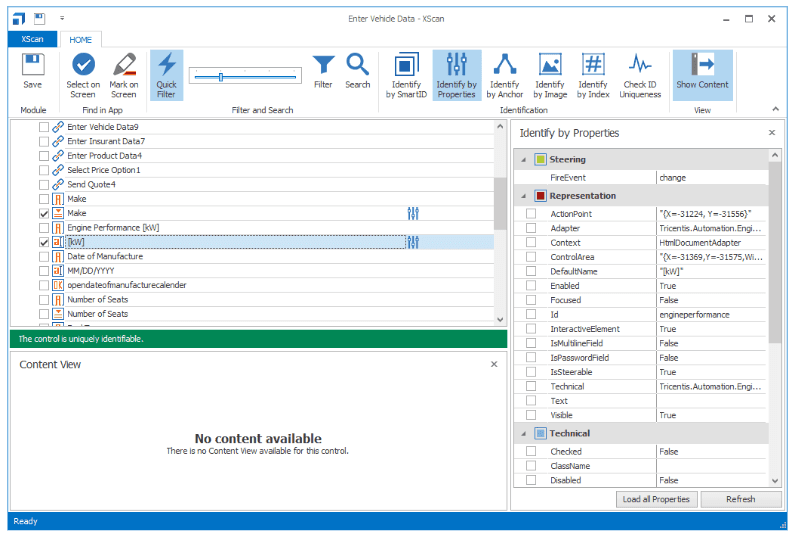Screen dimensions: 791x540
Task: Uncheck the [kW] control checkbox
Action: [x=44, y=243]
